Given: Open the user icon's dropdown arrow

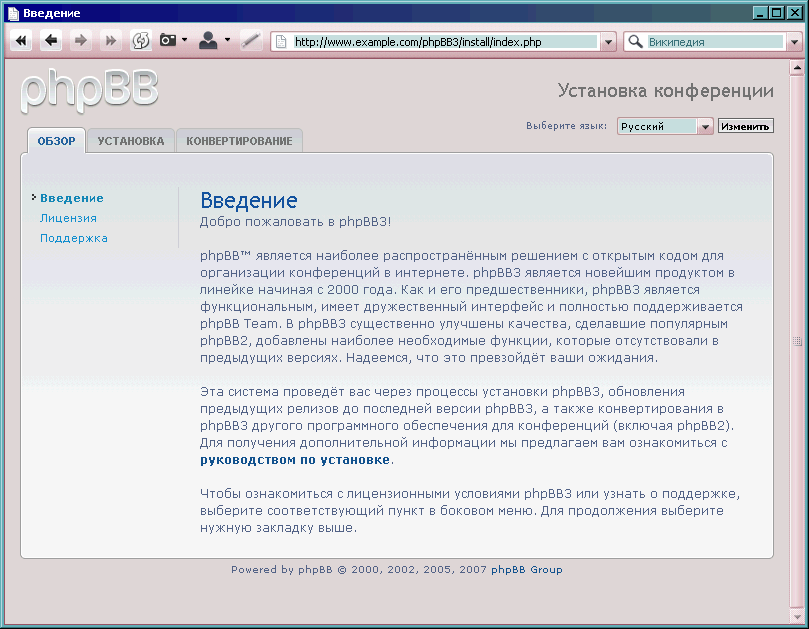Looking at the screenshot, I should click(x=227, y=40).
